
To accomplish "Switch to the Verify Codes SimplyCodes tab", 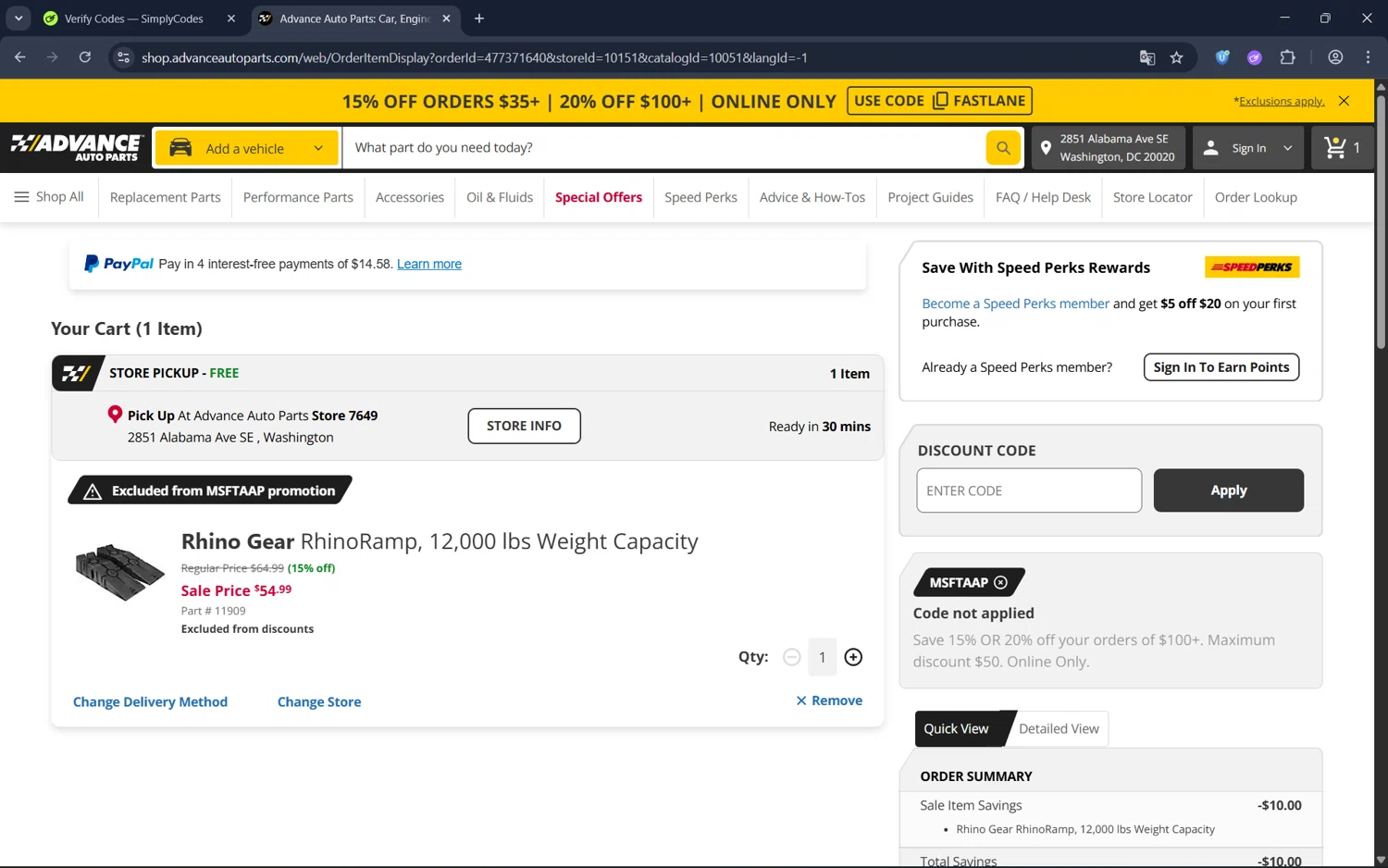I will point(134,19).
